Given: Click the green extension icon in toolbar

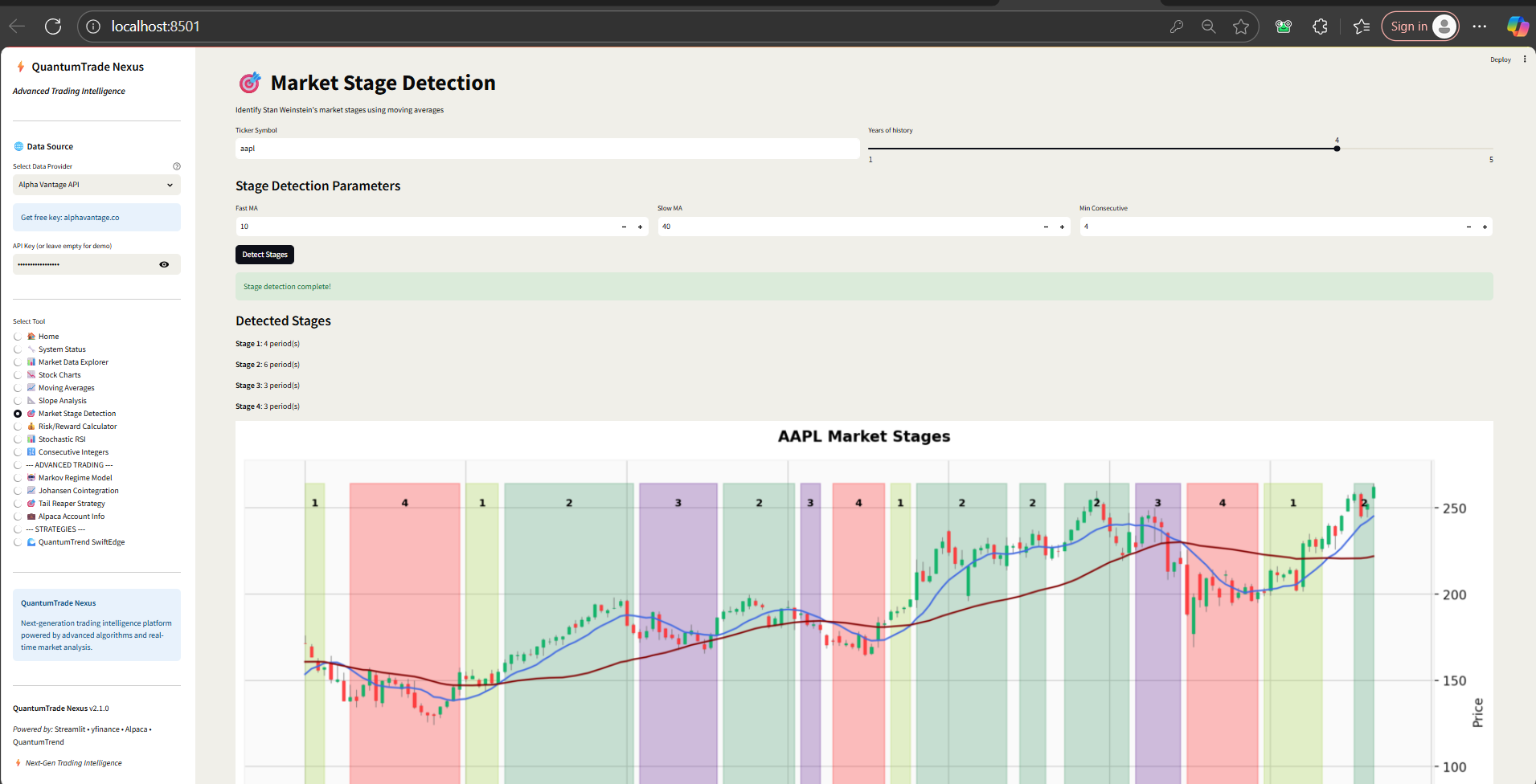Looking at the screenshot, I should tap(1284, 27).
